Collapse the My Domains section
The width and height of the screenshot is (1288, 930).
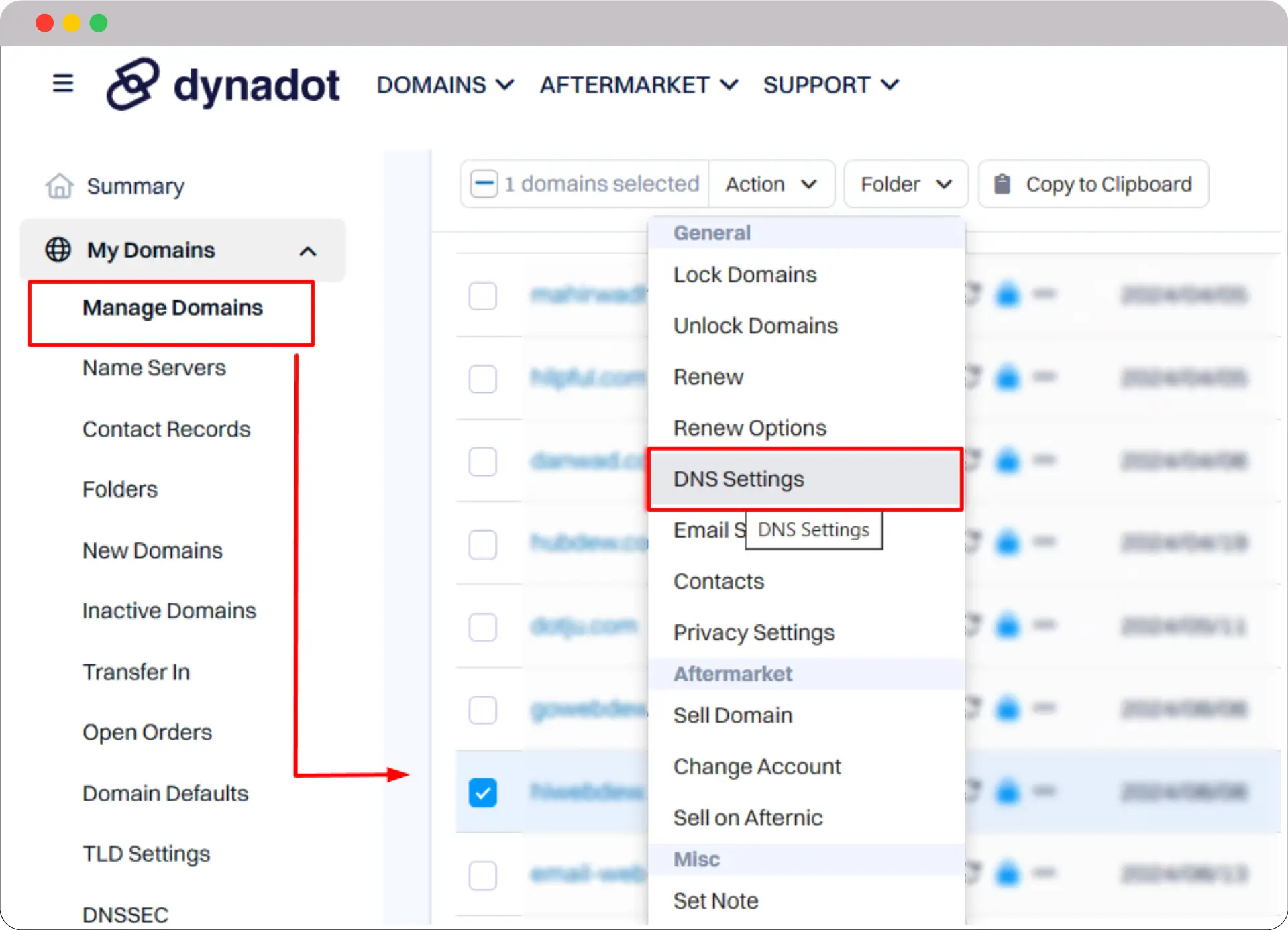(308, 250)
